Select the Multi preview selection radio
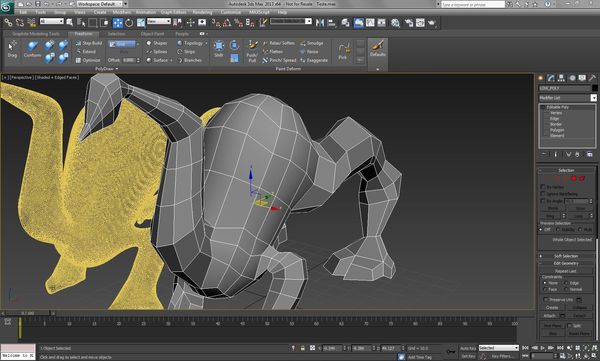The height and width of the screenshot is (361, 600). (580, 229)
